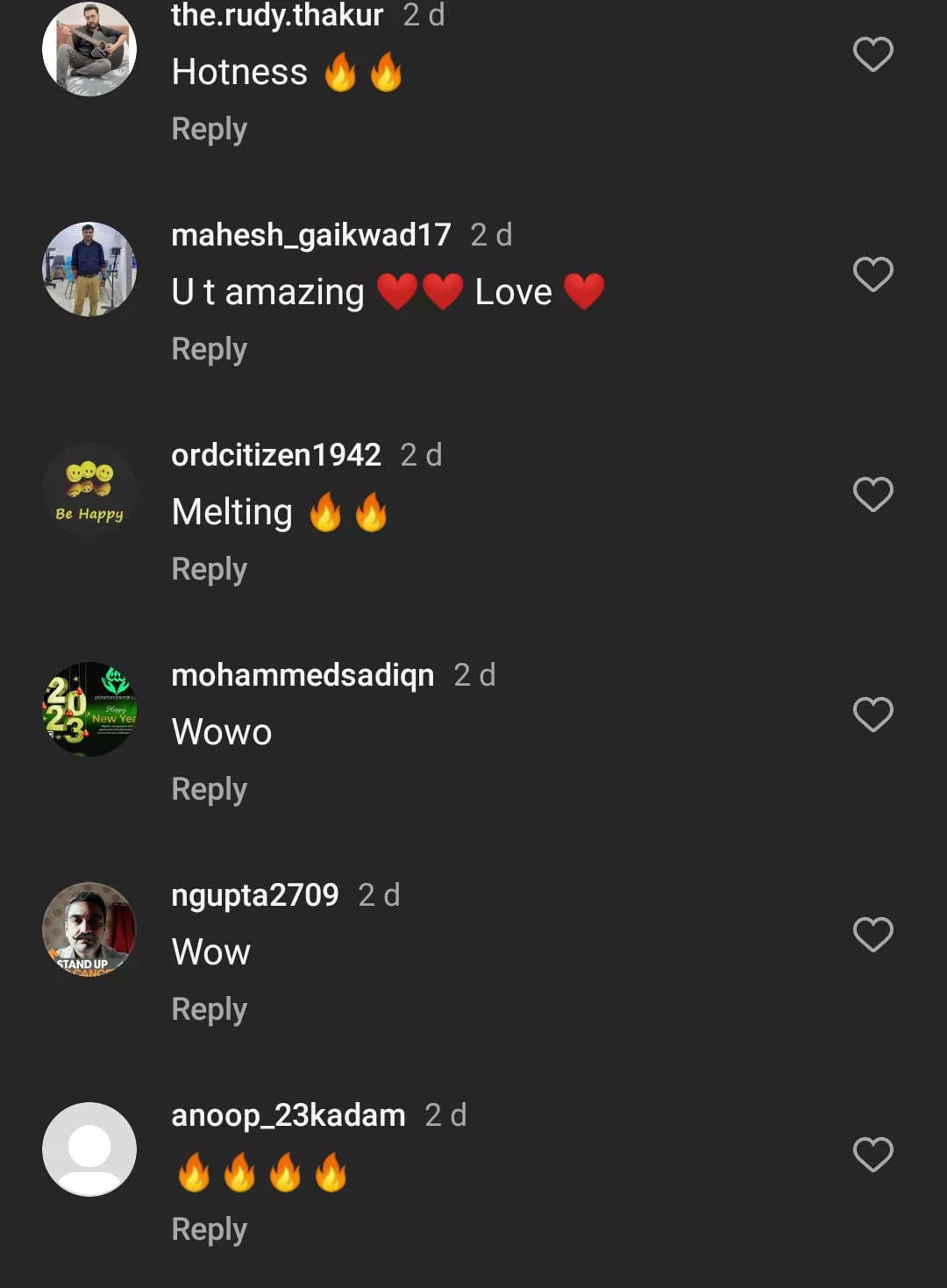This screenshot has height=1288, width=947.
Task: Open ordcitizen1942 username link
Action: coord(276,455)
